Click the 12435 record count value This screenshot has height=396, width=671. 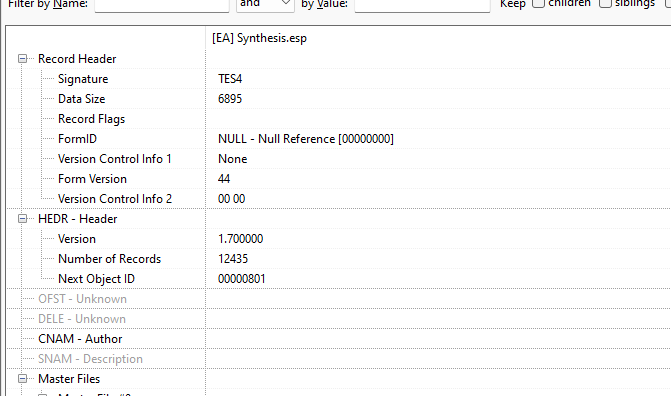233,259
